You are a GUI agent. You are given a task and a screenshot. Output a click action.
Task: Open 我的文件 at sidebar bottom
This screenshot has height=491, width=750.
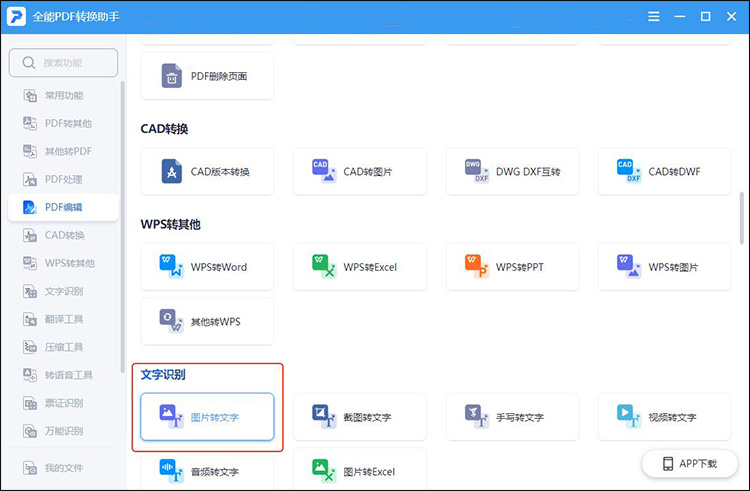pos(63,468)
